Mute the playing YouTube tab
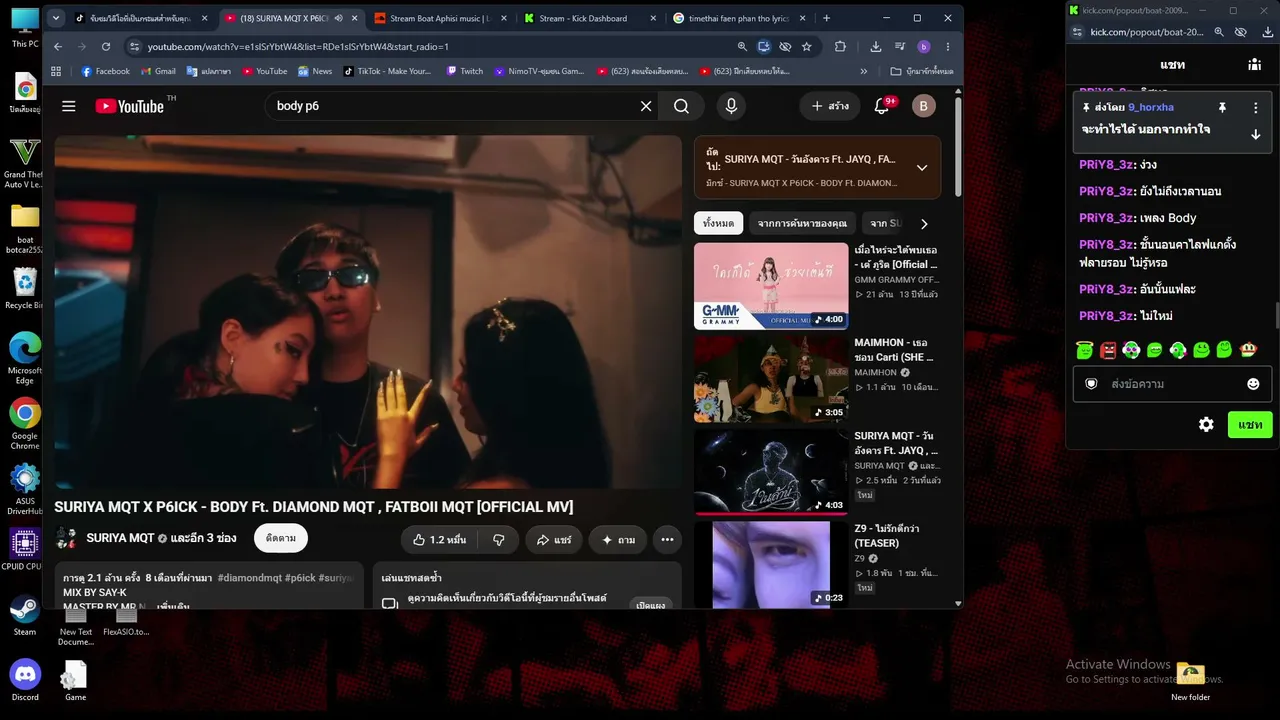The width and height of the screenshot is (1280, 720). tap(338, 18)
